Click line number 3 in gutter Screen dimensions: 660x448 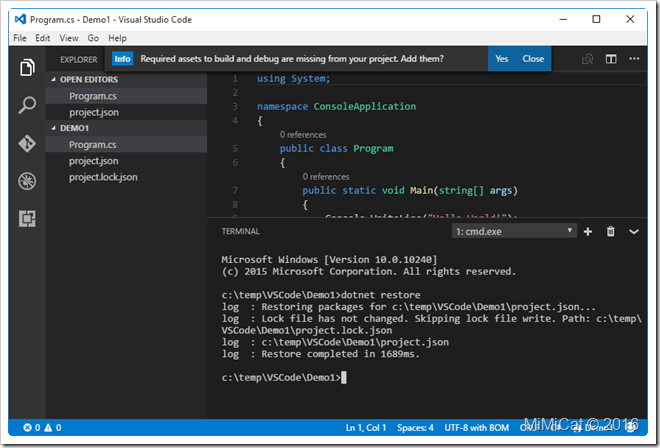click(235, 107)
